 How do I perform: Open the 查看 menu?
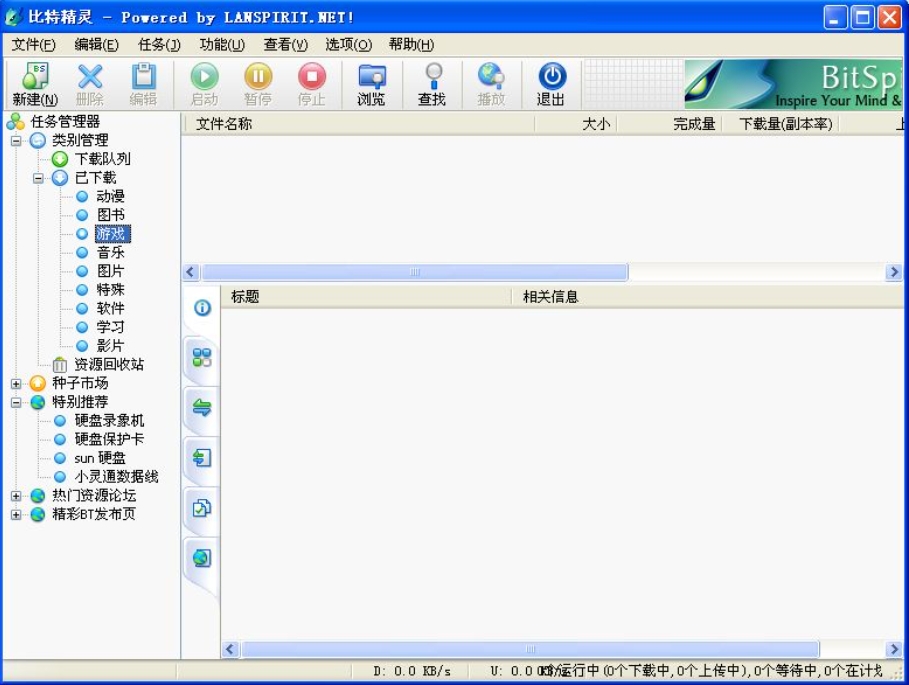[284, 44]
